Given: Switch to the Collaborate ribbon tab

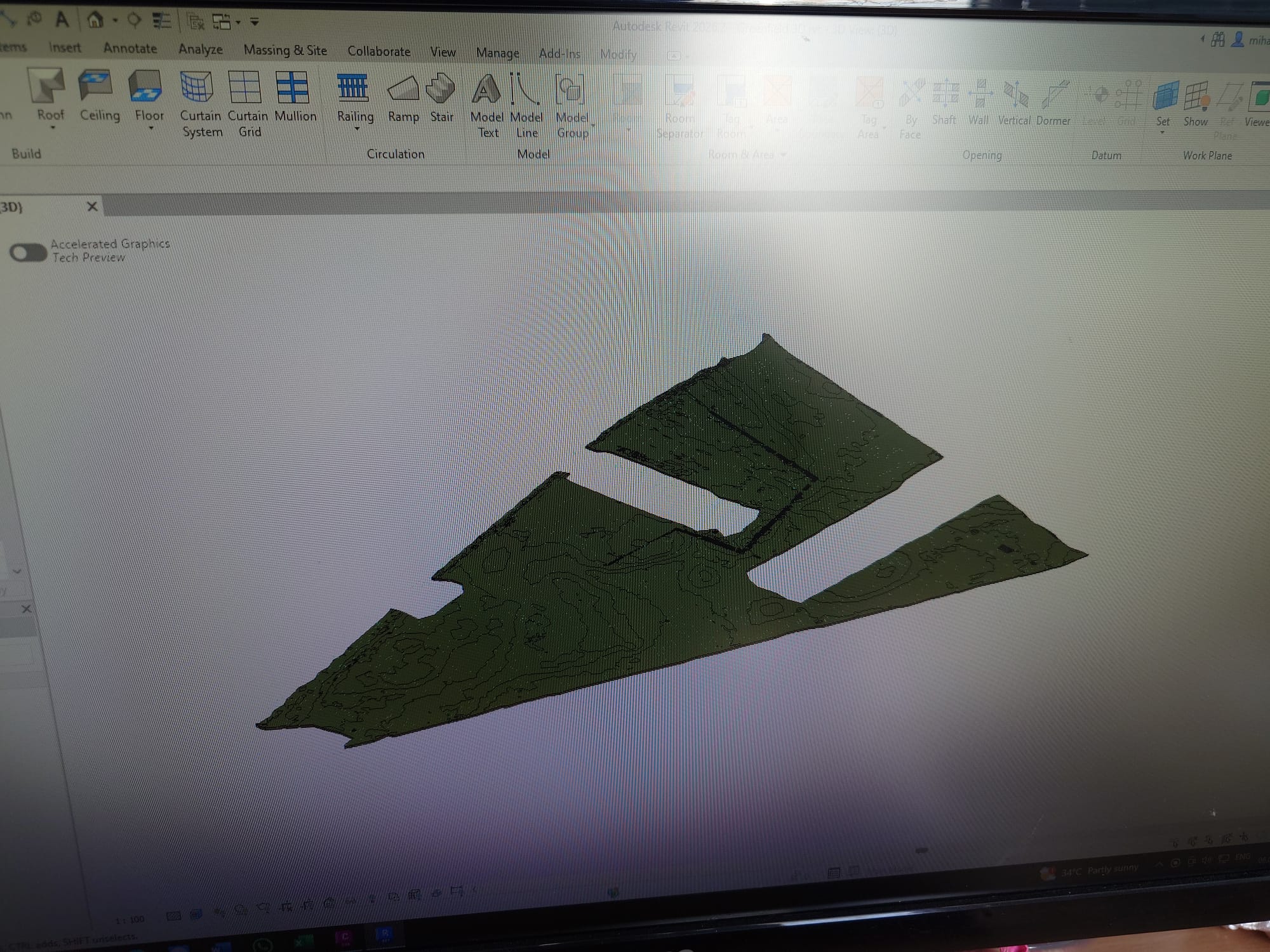Looking at the screenshot, I should tap(378, 51).
